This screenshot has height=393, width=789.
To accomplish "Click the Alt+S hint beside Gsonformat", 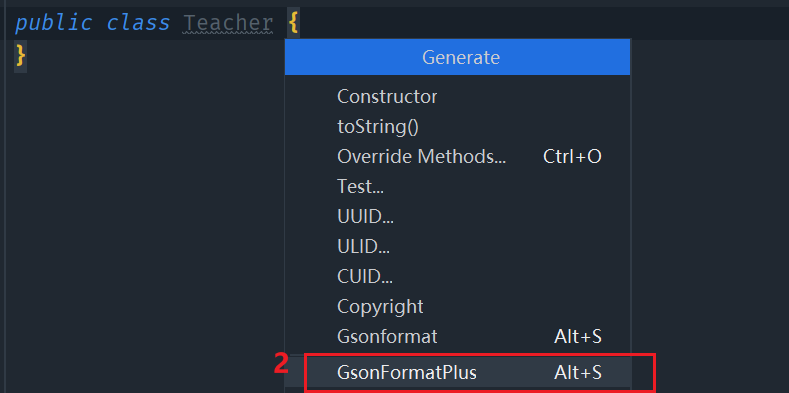I will pos(578,336).
